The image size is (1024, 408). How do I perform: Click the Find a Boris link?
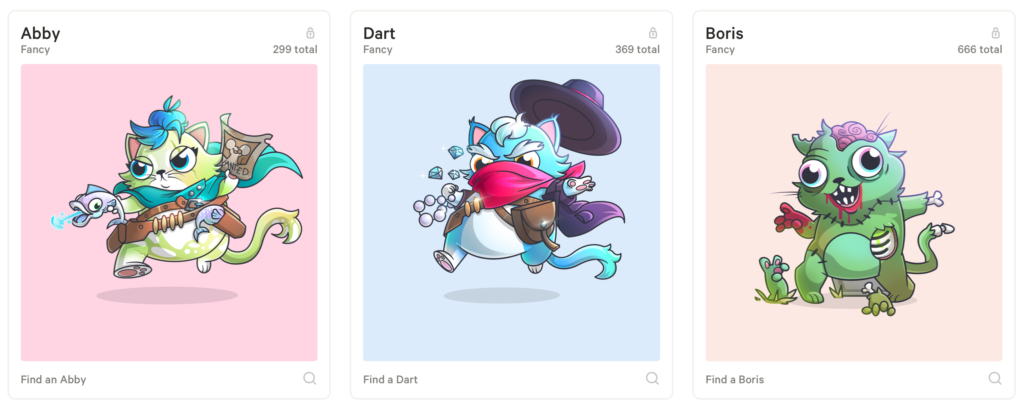click(735, 379)
